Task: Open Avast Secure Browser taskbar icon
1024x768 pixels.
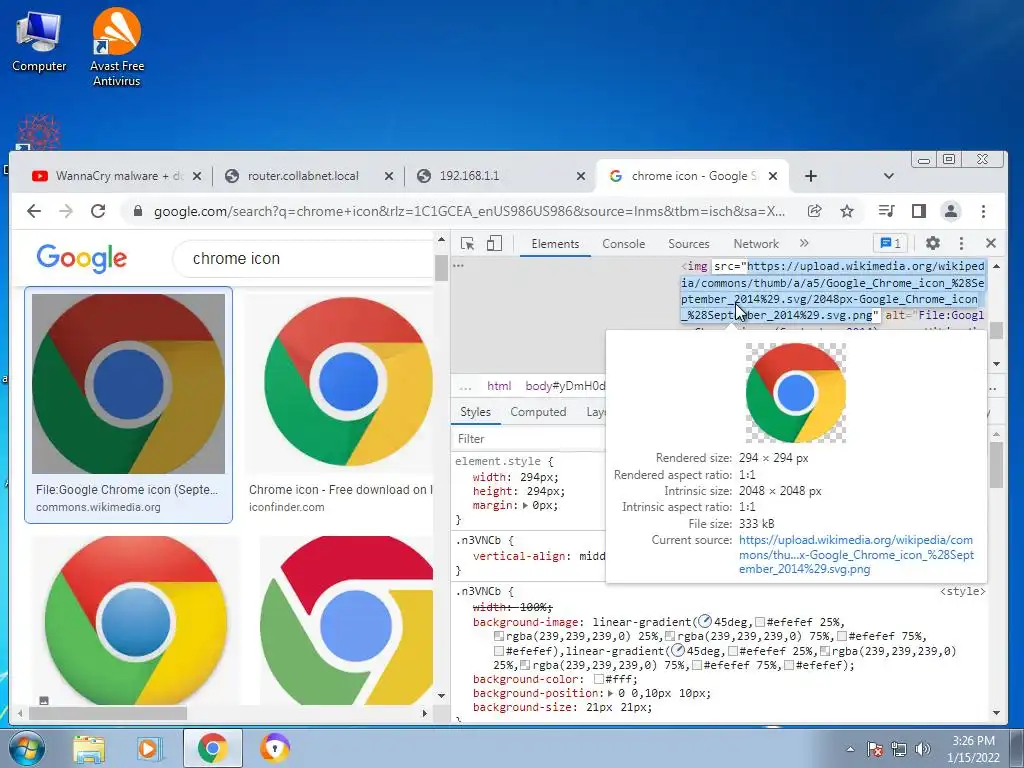Action: pos(274,748)
